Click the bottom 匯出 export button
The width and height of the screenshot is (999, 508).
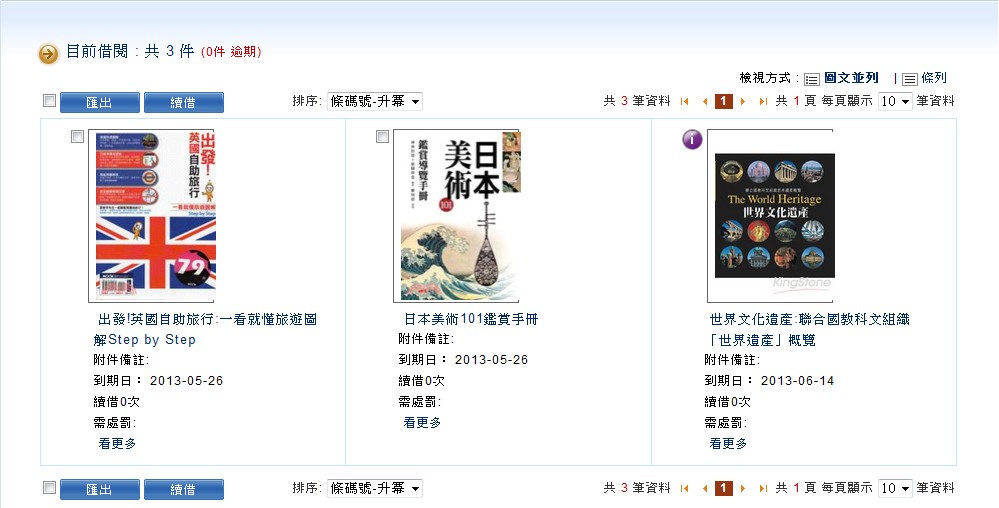pyautogui.click(x=99, y=490)
